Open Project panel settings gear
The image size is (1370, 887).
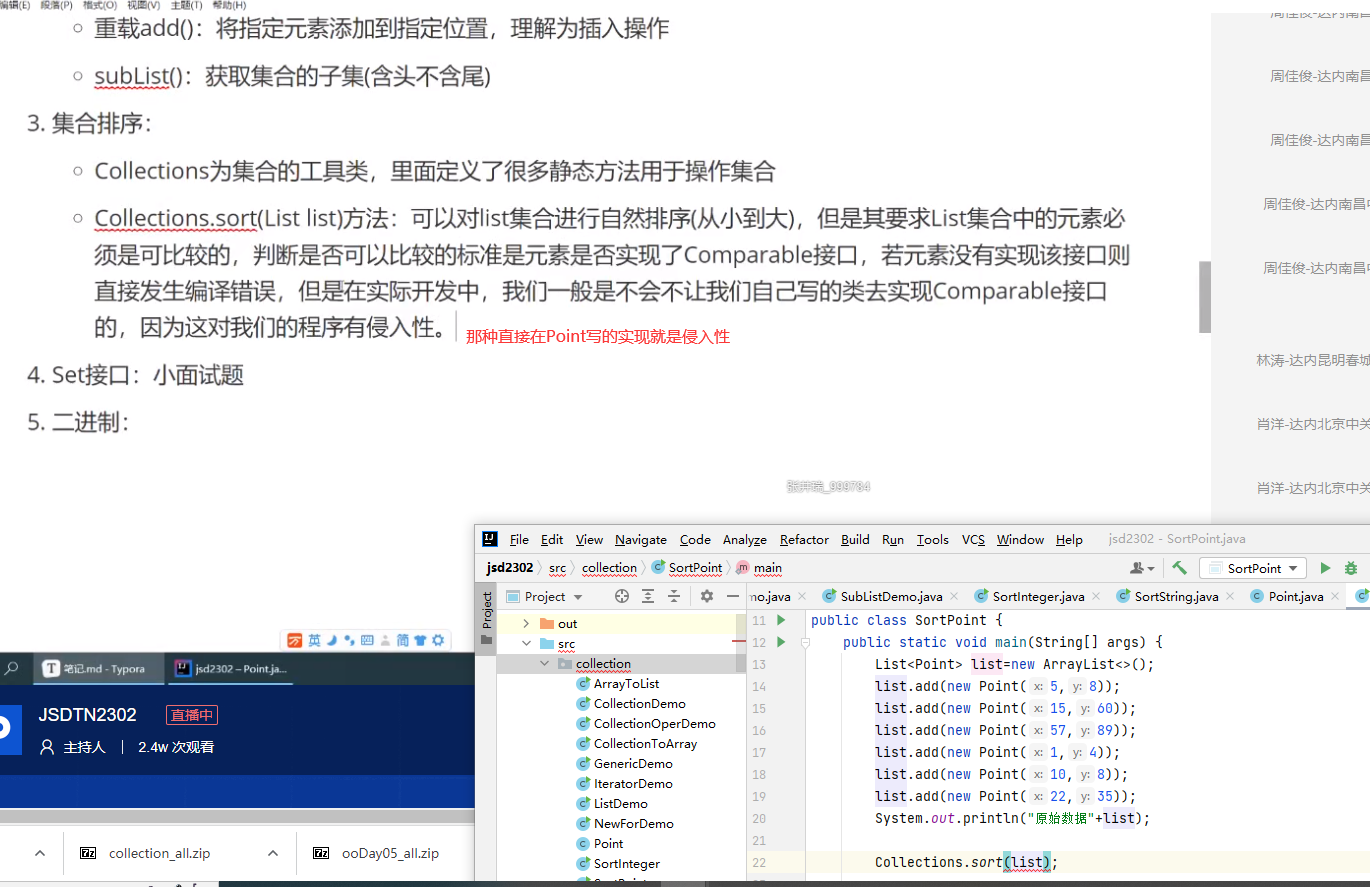[707, 595]
